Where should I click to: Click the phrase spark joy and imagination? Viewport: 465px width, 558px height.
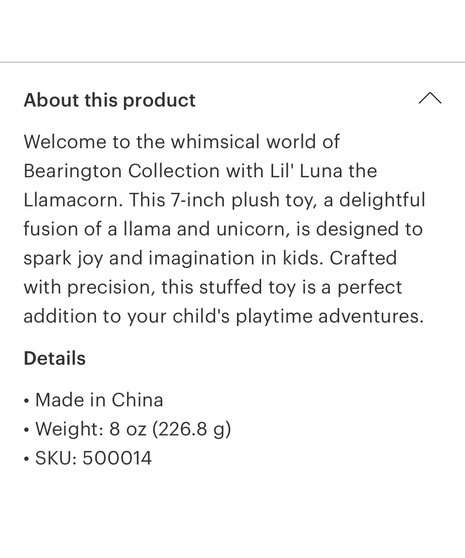[139, 259]
